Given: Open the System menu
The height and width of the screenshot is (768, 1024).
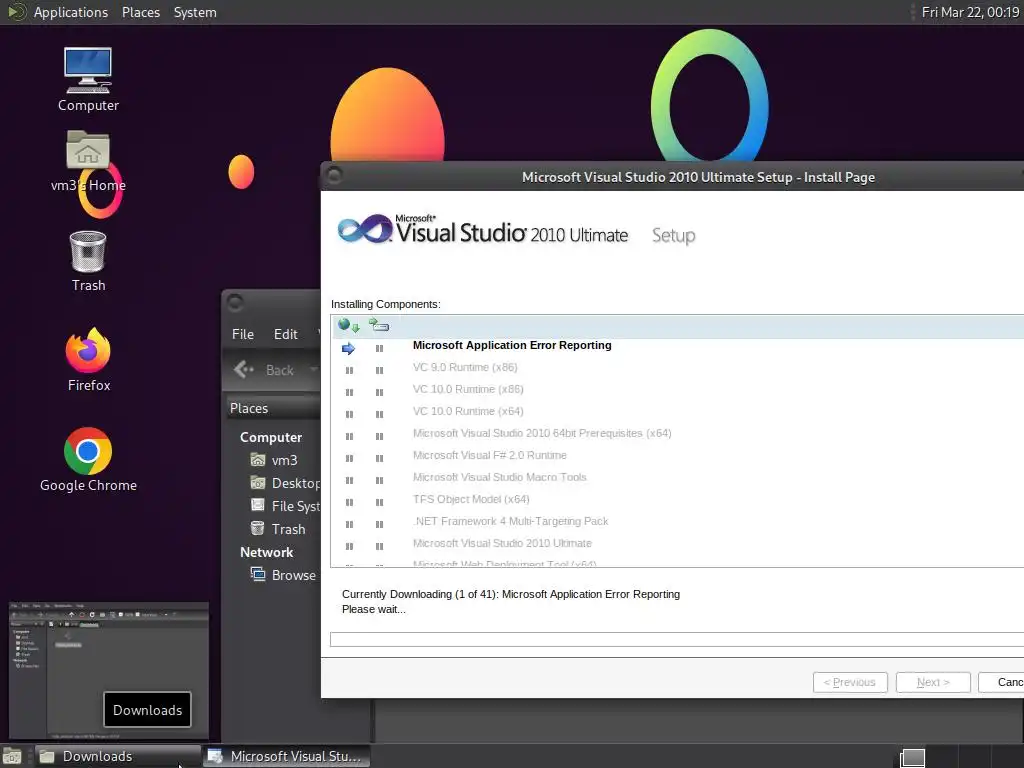Looking at the screenshot, I should click(x=195, y=12).
